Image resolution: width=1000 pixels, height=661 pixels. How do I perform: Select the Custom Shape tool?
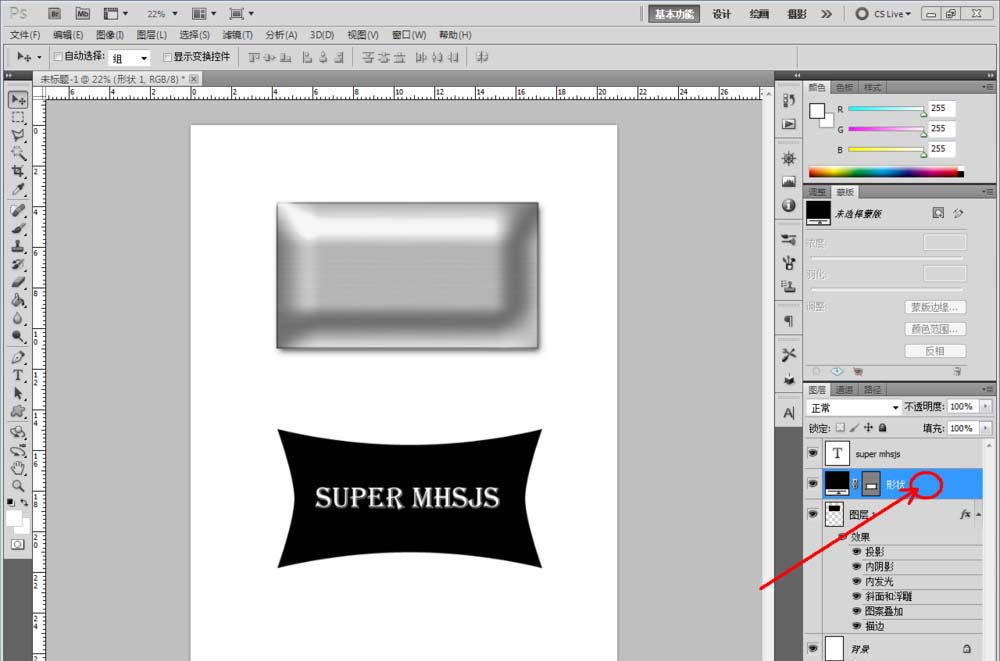pyautogui.click(x=18, y=411)
